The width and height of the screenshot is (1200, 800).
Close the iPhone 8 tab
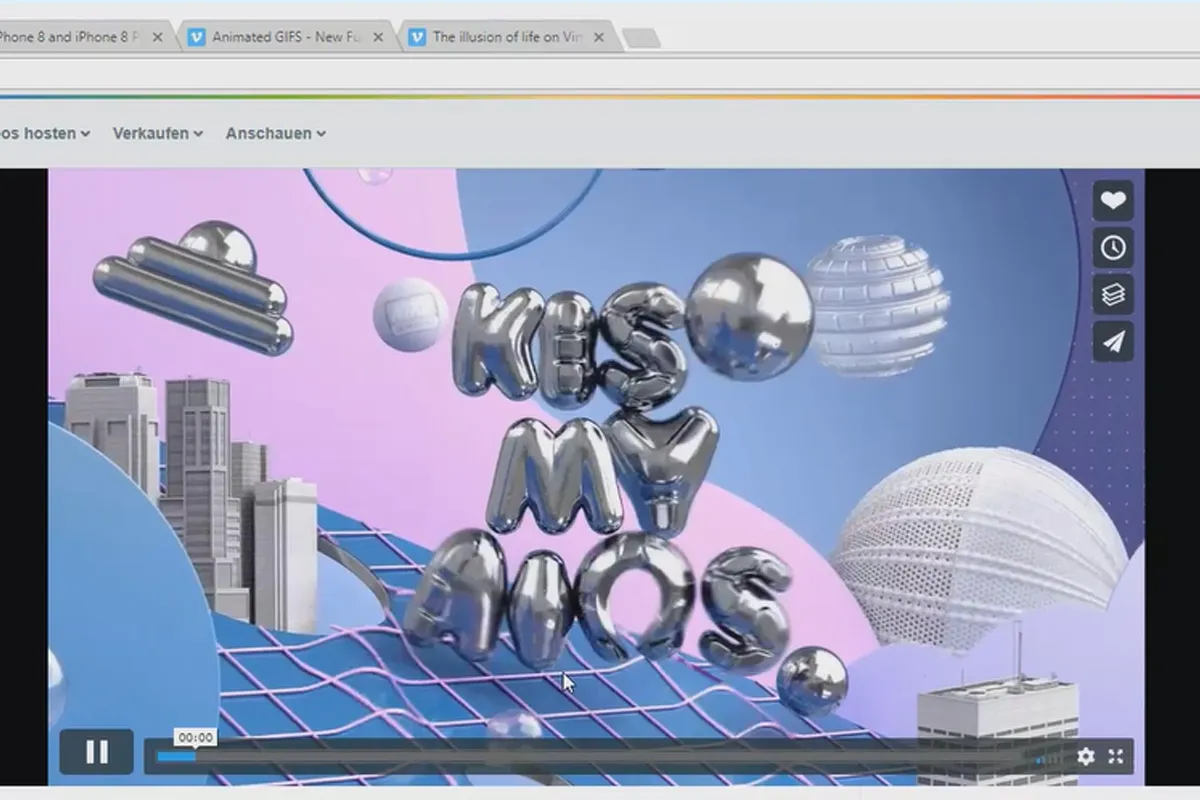(157, 37)
